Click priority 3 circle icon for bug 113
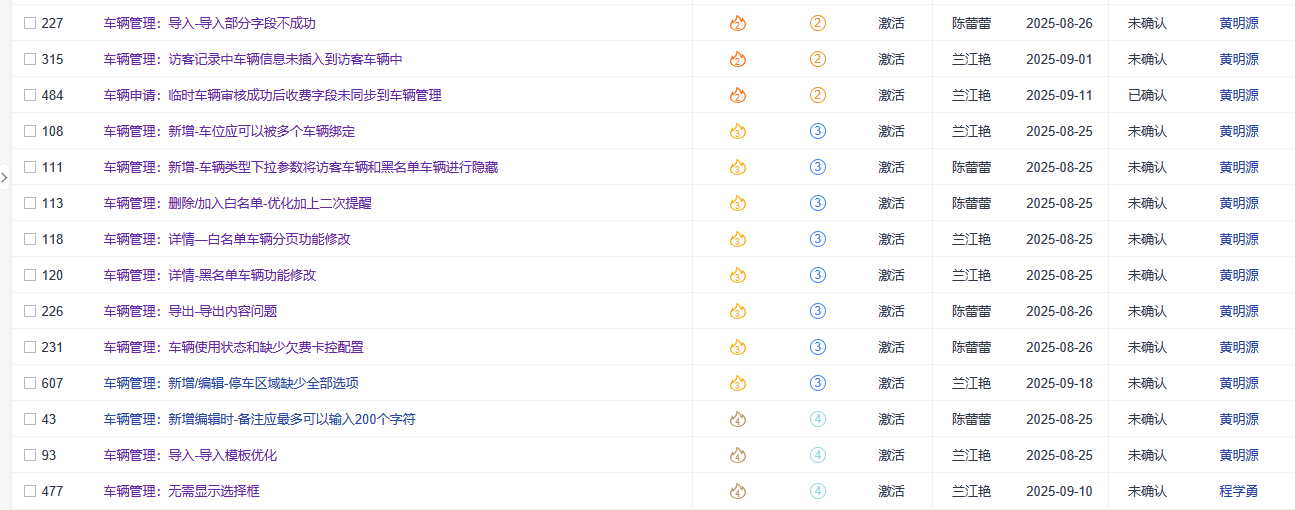The image size is (1295, 510). click(818, 203)
